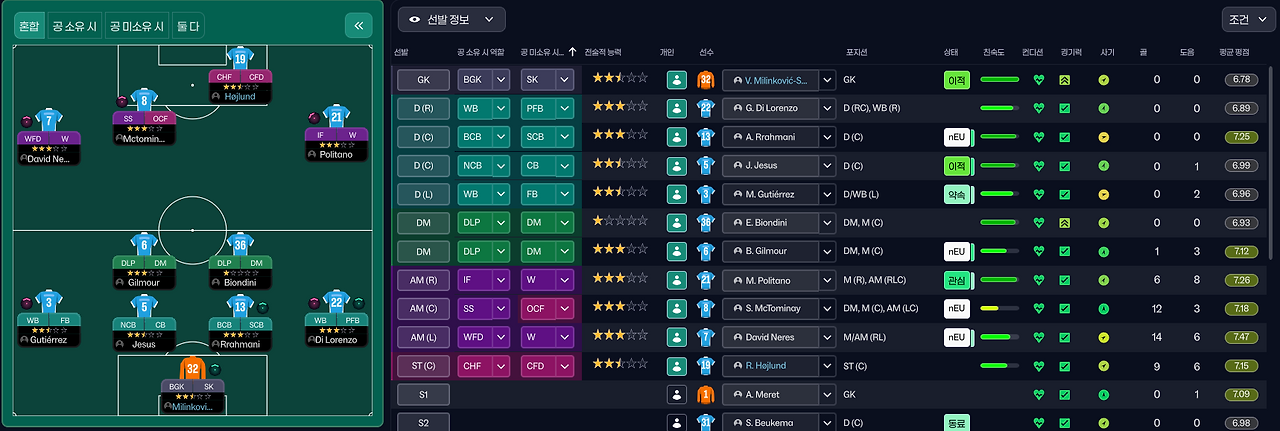Image resolution: width=1280 pixels, height=431 pixels.
Task: Click personal instructions icon for Gilmour
Action: (677, 251)
